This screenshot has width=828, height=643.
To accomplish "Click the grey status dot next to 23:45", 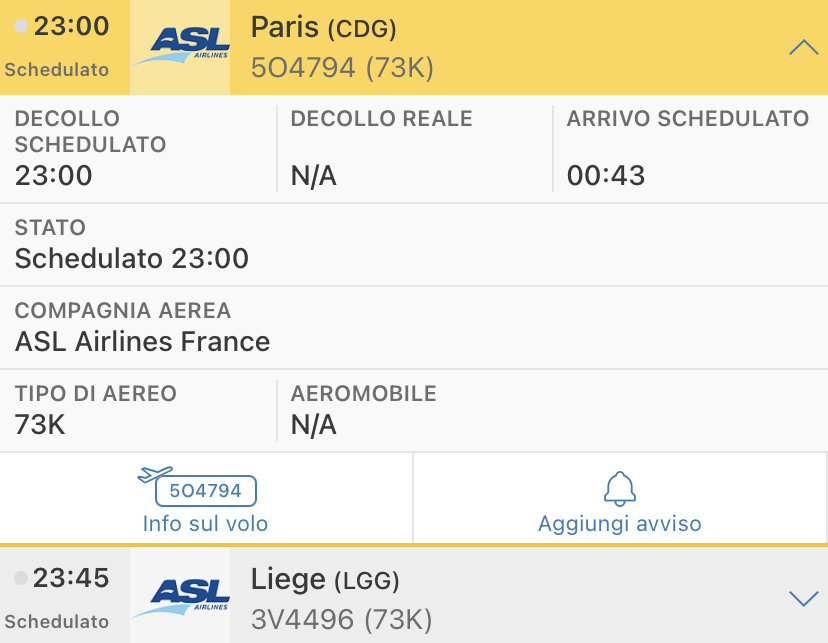I will pyautogui.click(x=21, y=579).
